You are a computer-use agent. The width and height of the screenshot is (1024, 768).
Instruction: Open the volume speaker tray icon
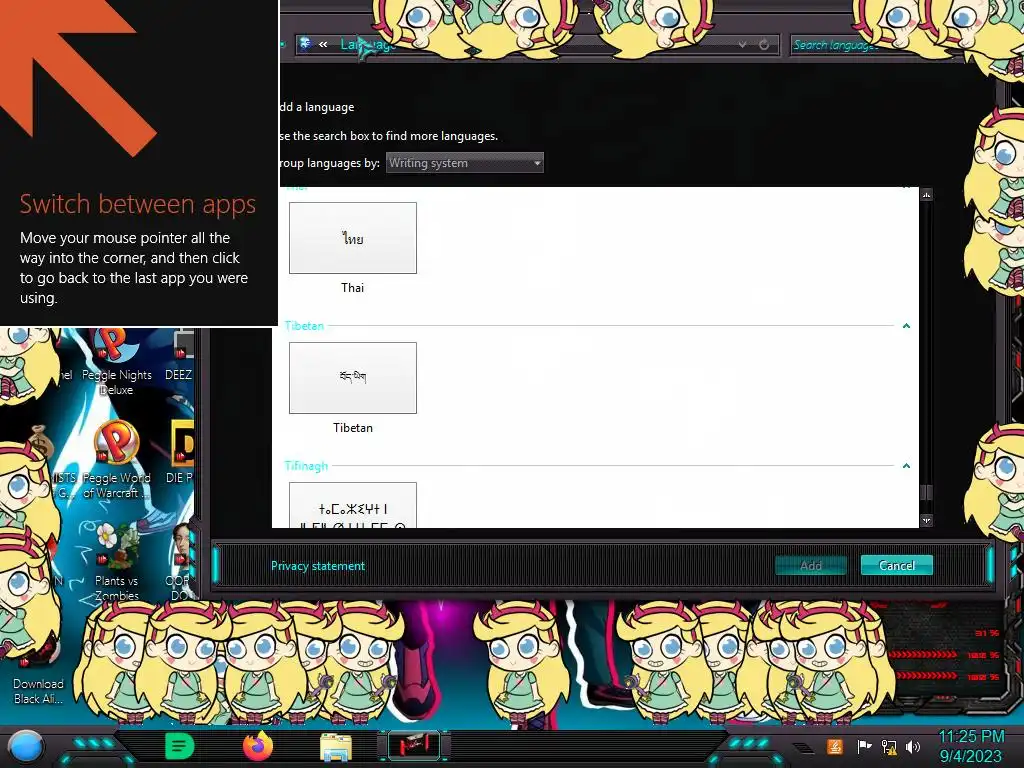tap(912, 746)
